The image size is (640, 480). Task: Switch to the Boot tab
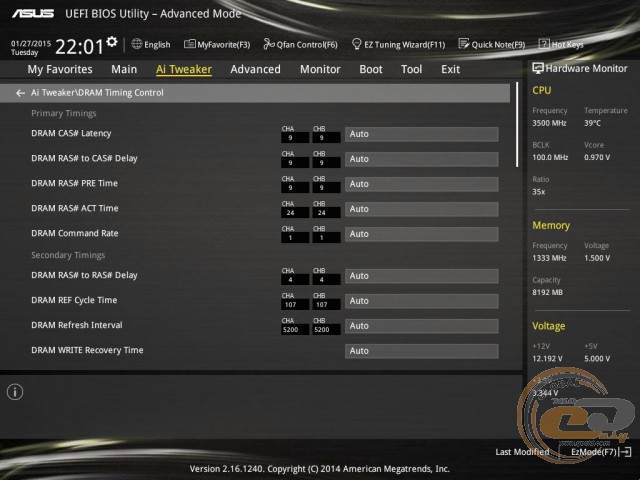[x=371, y=69]
